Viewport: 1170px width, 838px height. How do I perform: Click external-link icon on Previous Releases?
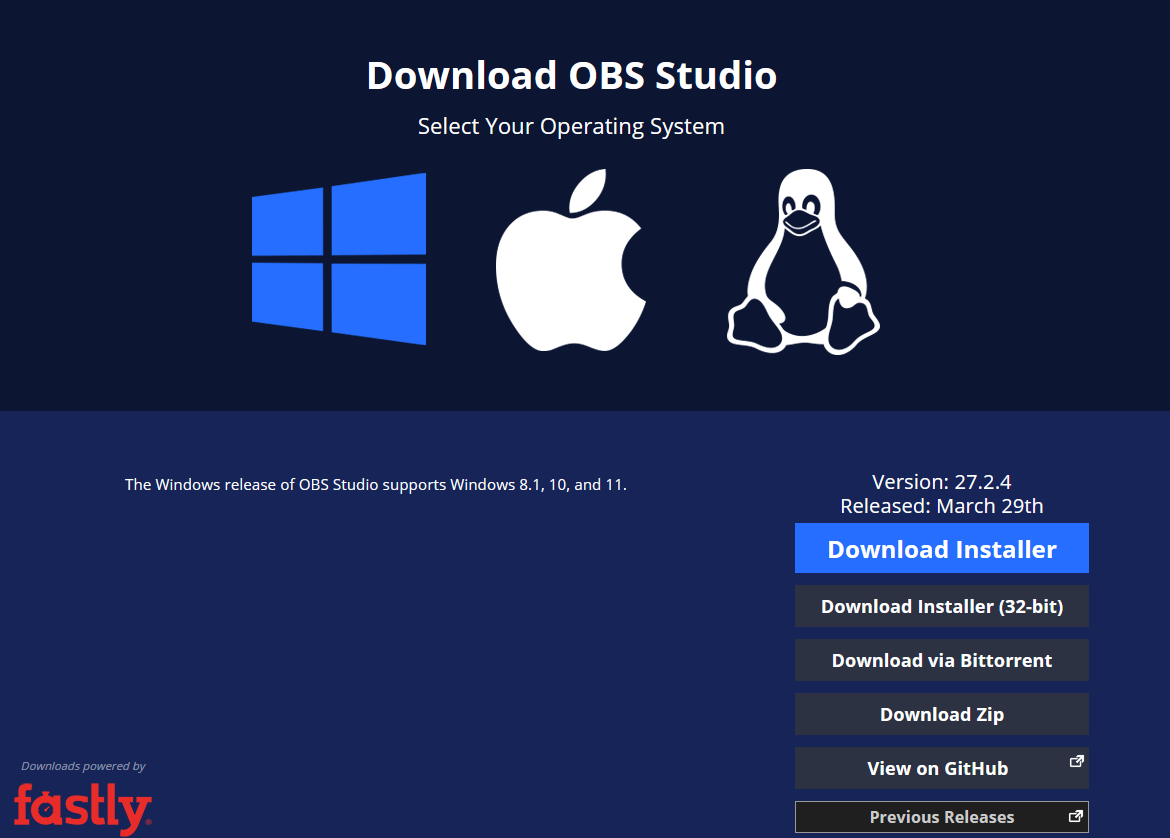pos(1075,816)
